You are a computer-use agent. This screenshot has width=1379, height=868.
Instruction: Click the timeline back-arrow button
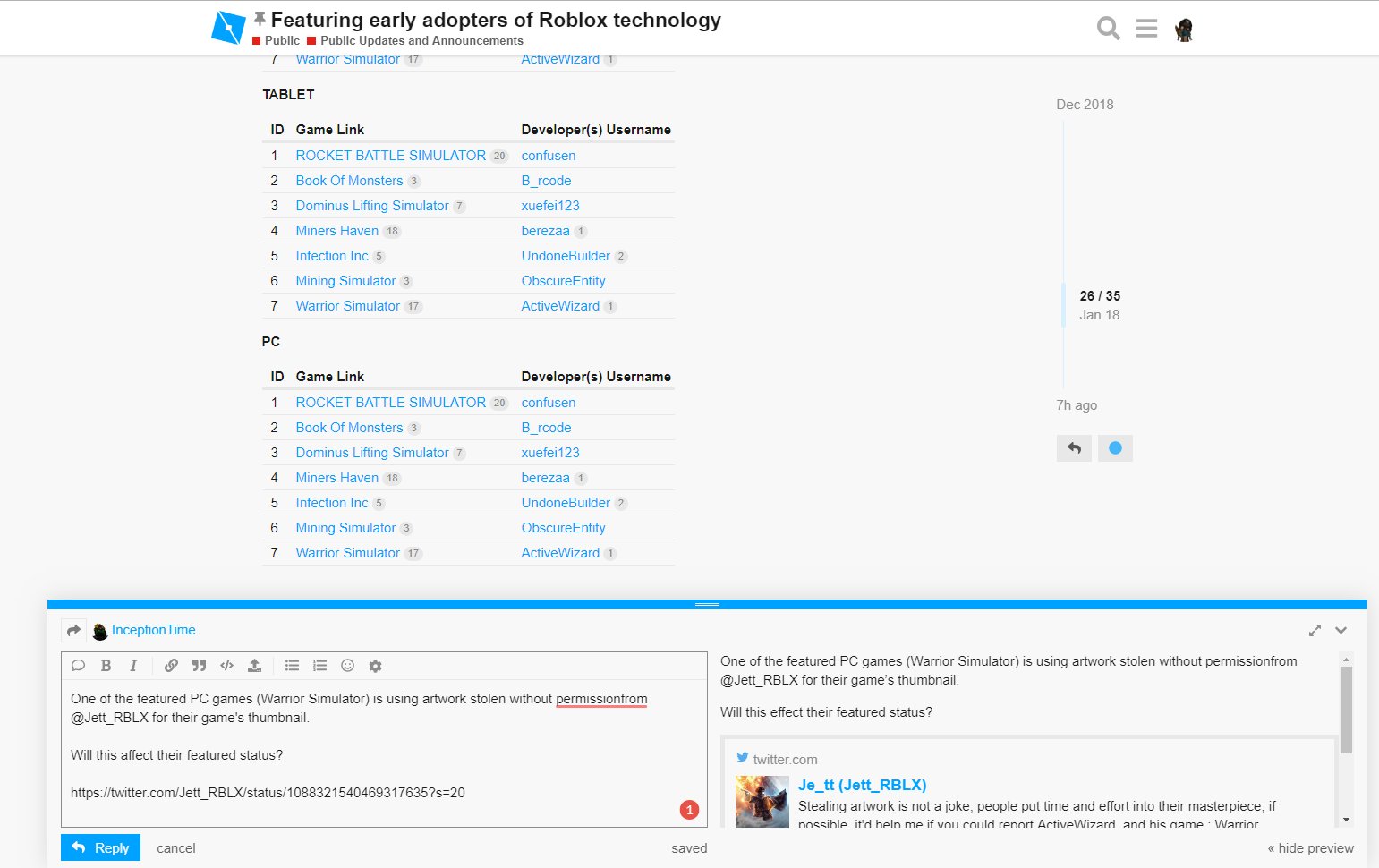point(1074,448)
